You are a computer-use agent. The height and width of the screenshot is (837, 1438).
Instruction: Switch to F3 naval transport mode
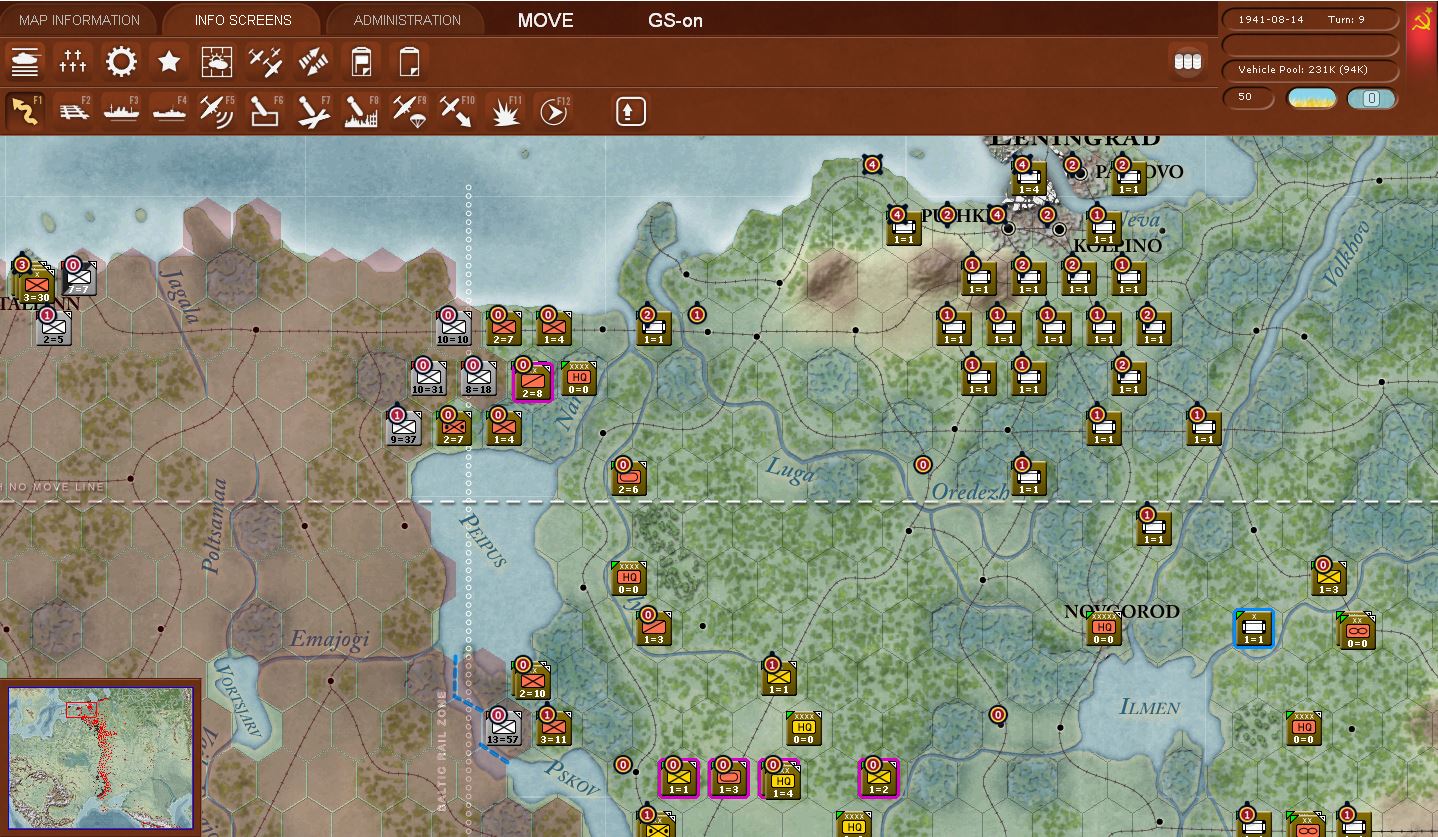click(121, 111)
